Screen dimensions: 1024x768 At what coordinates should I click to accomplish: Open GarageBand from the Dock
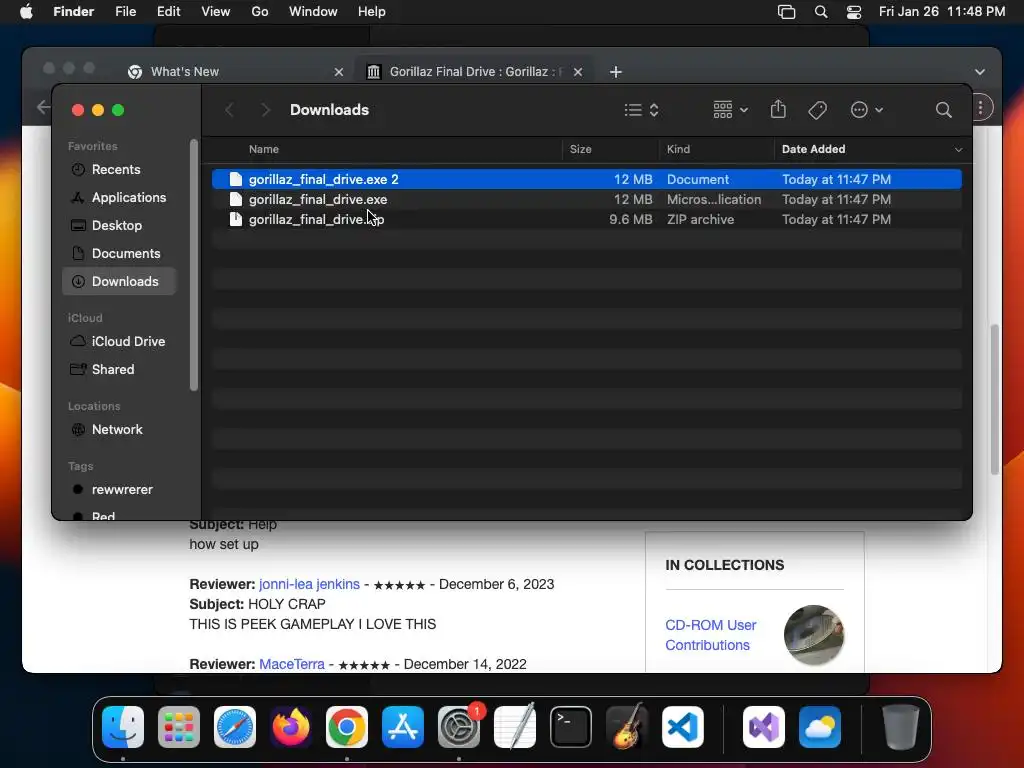pyautogui.click(x=627, y=727)
